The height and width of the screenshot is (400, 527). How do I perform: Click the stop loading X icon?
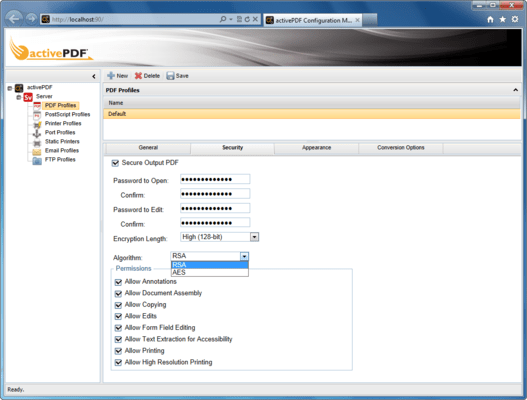coord(255,19)
